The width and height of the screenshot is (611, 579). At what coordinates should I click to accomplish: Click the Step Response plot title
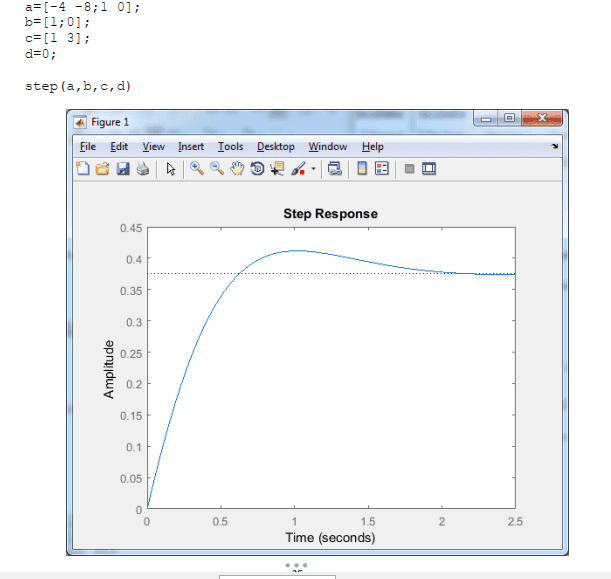click(x=330, y=214)
